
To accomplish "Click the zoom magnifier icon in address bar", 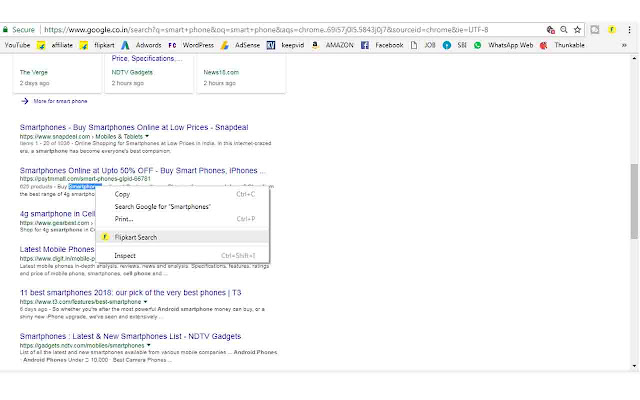I will [564, 30].
